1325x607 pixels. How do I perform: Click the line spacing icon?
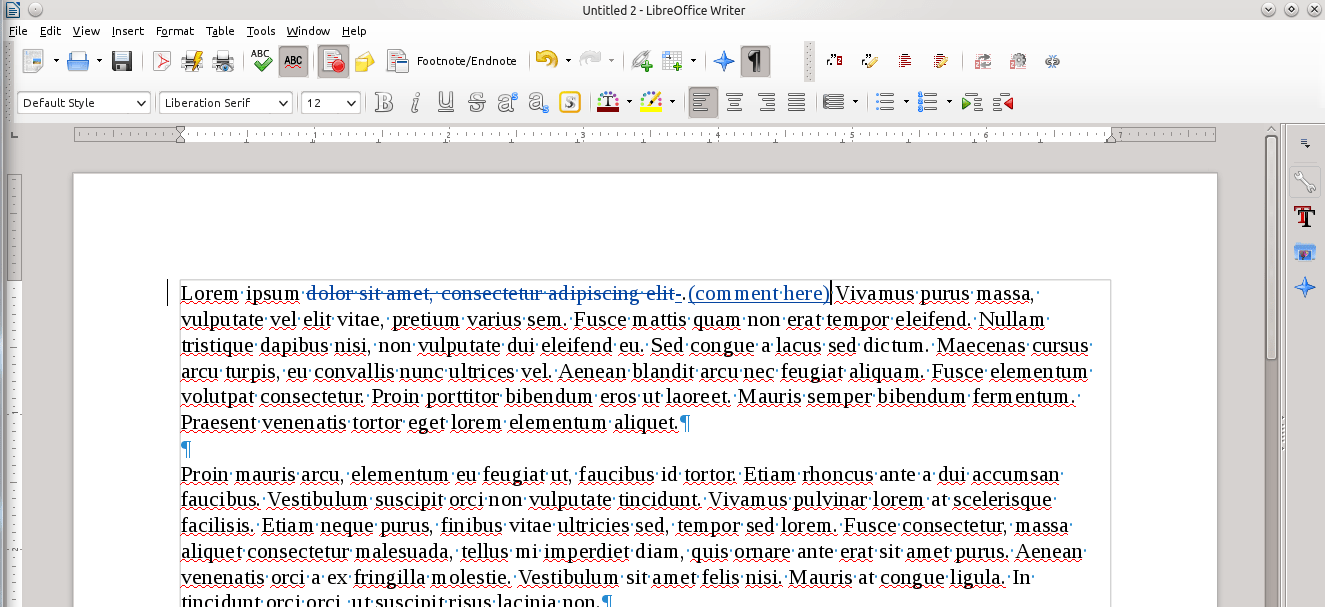(x=832, y=102)
